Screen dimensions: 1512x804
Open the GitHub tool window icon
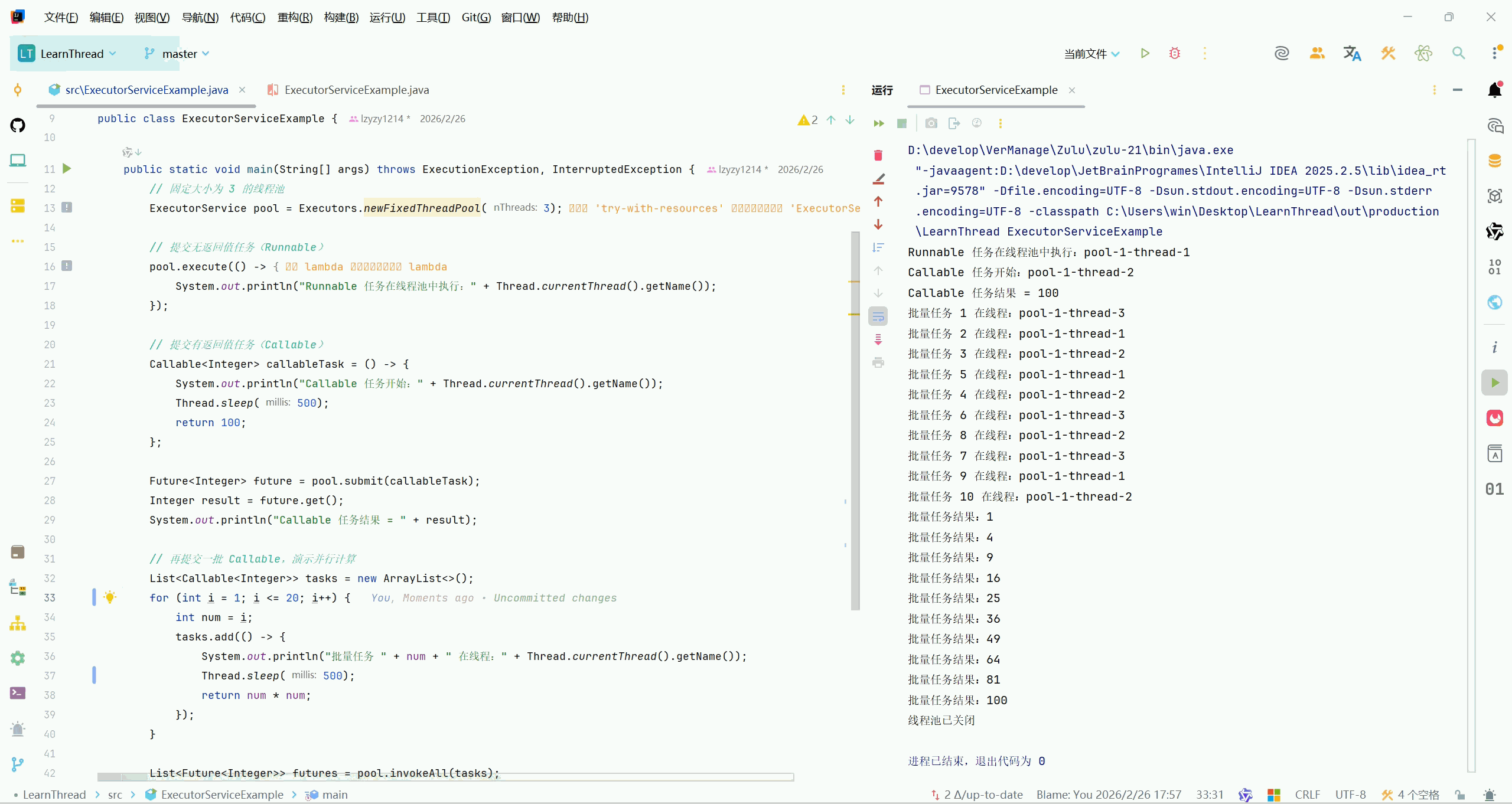pos(18,125)
